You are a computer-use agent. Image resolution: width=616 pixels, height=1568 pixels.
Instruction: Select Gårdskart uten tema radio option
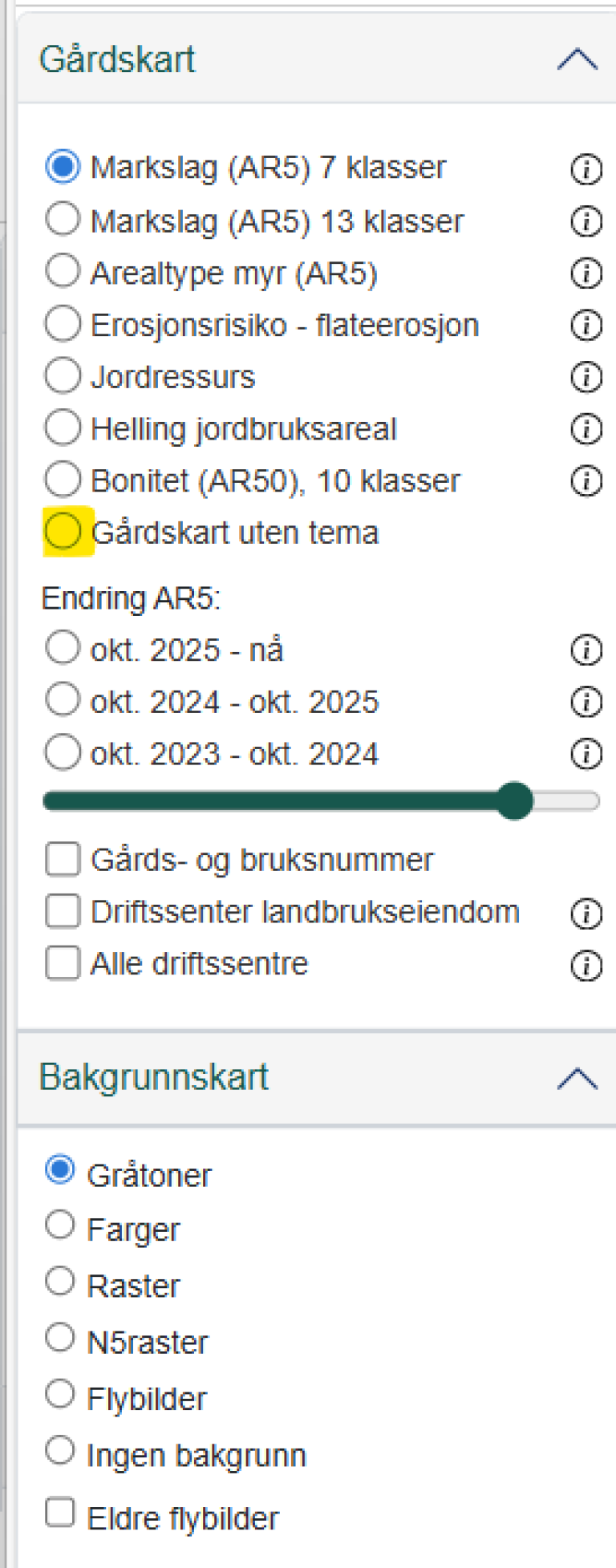pos(63,531)
